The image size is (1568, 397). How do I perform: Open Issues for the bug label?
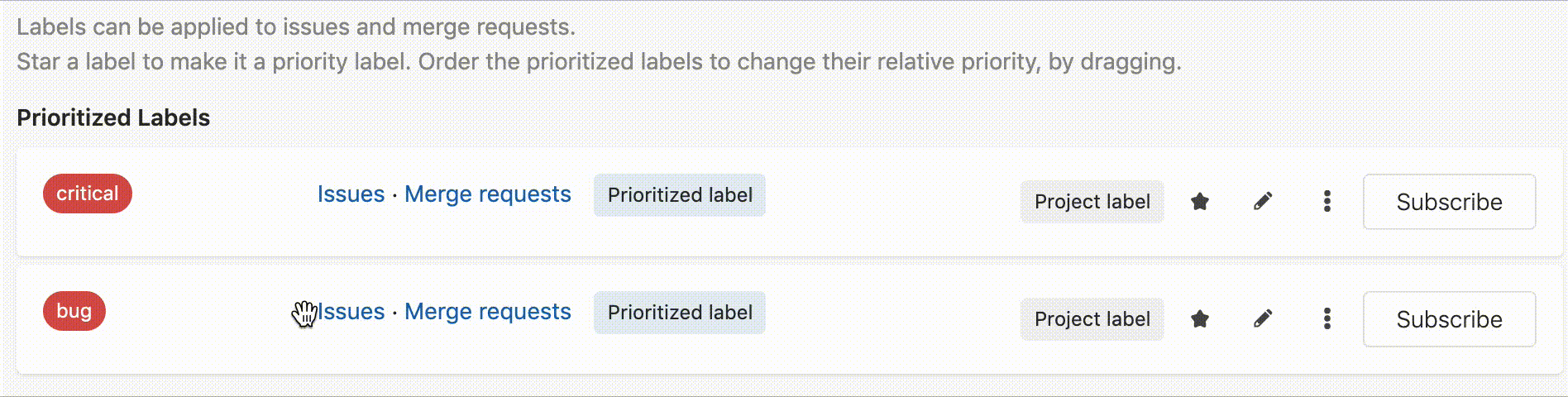point(352,312)
